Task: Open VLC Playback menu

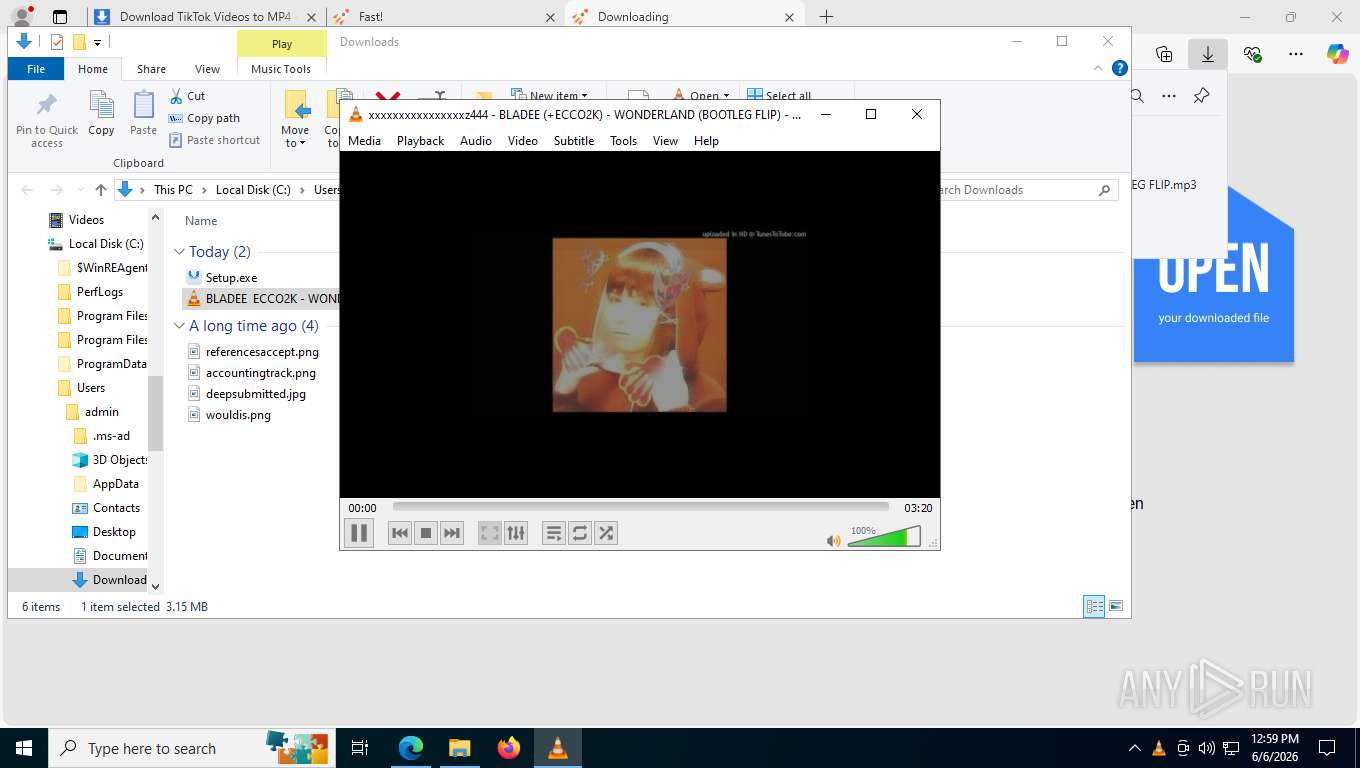Action: point(420,141)
